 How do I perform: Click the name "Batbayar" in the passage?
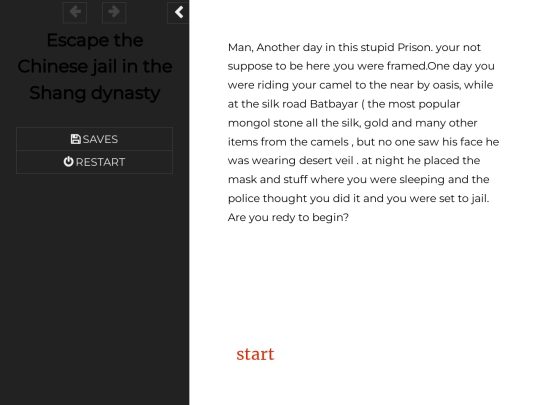click(334, 104)
